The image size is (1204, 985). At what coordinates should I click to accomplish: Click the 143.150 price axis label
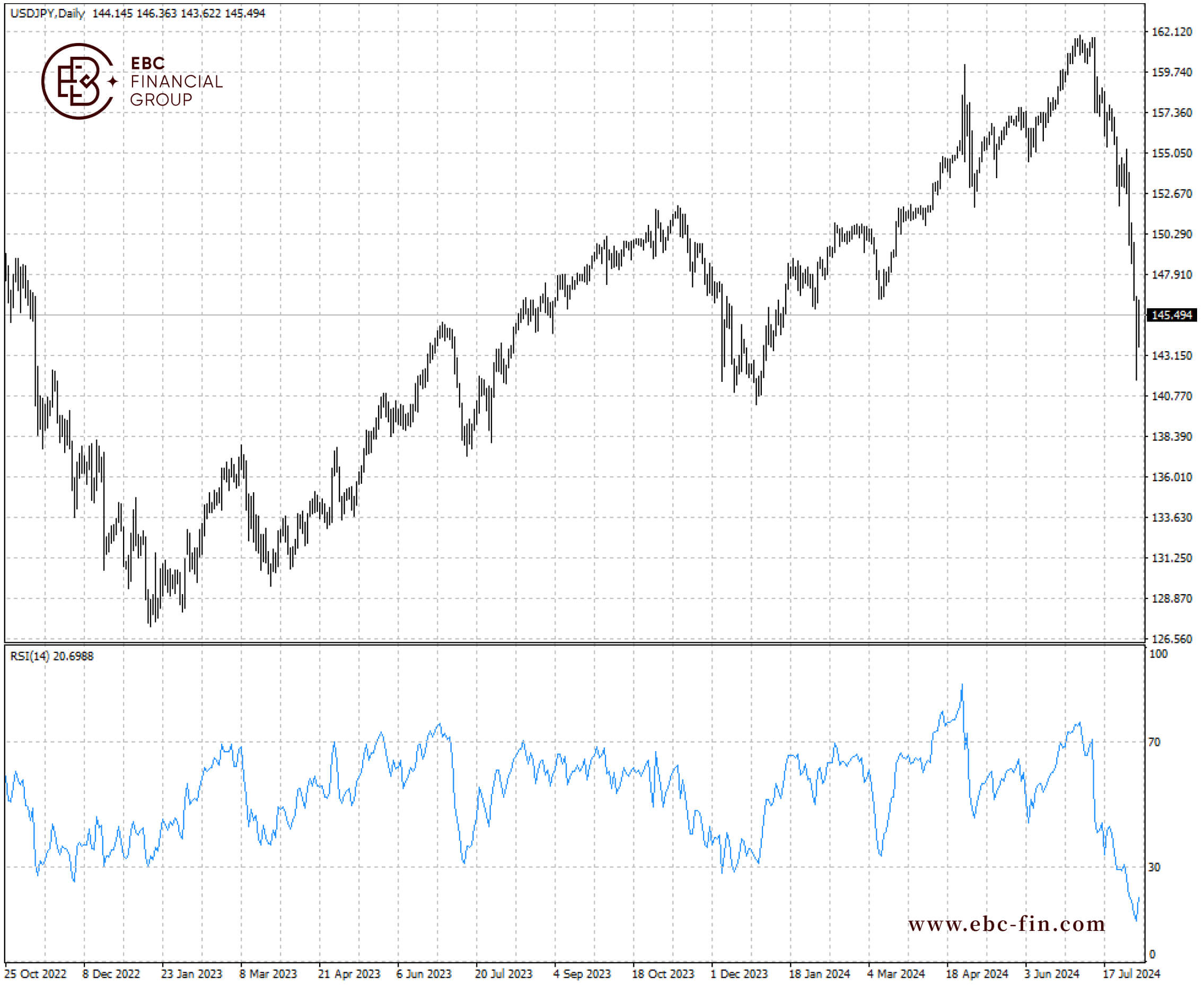click(x=1172, y=356)
